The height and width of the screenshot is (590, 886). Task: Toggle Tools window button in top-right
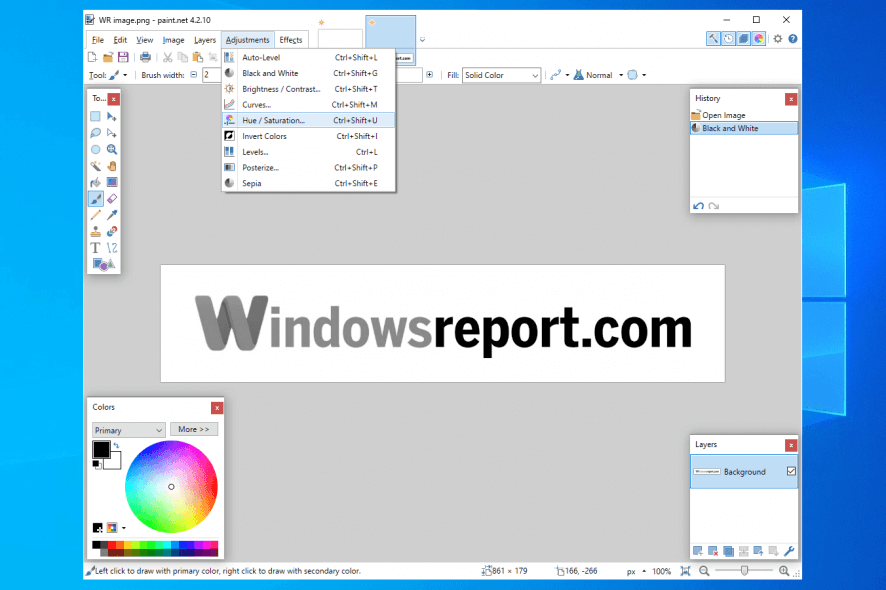(714, 38)
